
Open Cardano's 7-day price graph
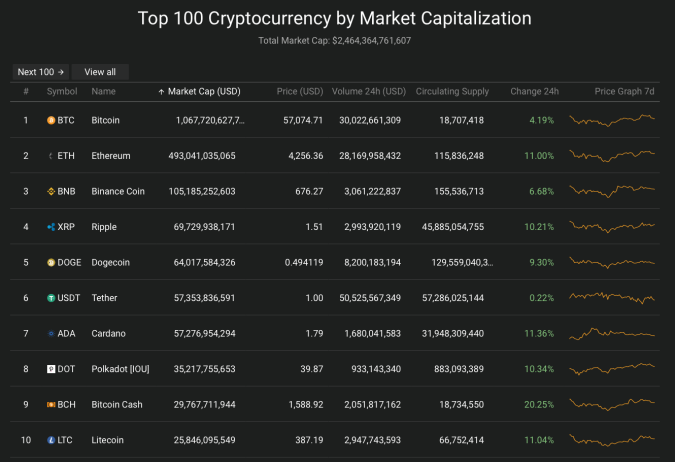pos(612,333)
